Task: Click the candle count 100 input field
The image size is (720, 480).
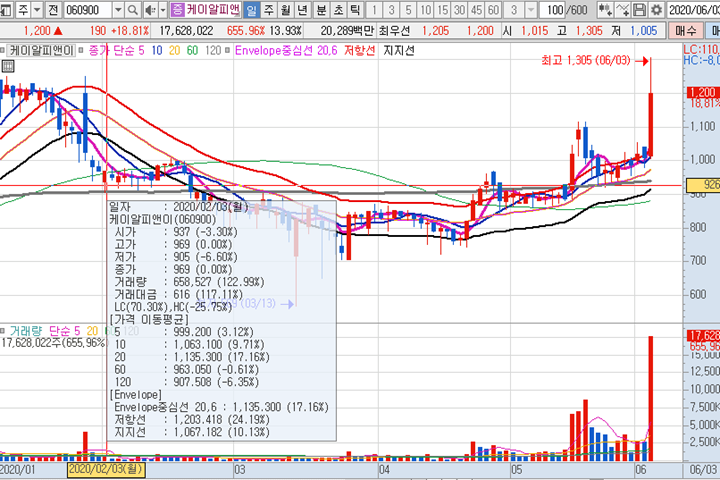Action: (x=552, y=9)
